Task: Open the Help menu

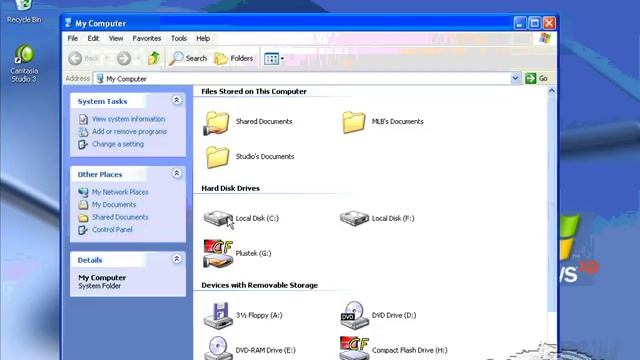Action: pyautogui.click(x=203, y=38)
